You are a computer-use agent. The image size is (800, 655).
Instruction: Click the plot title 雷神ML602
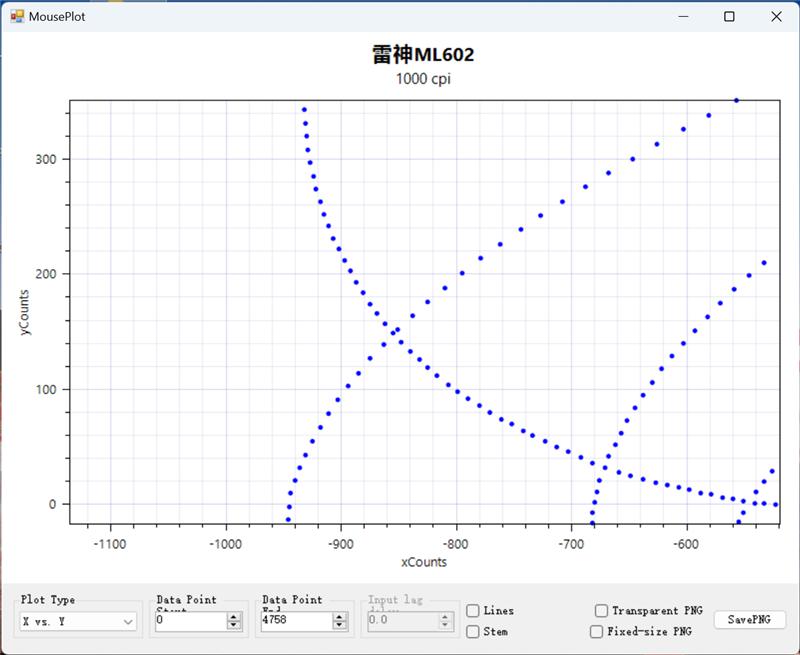tap(423, 55)
